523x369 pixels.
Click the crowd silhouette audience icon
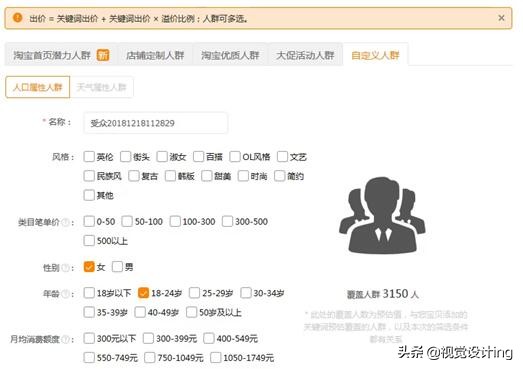[x=382, y=216]
